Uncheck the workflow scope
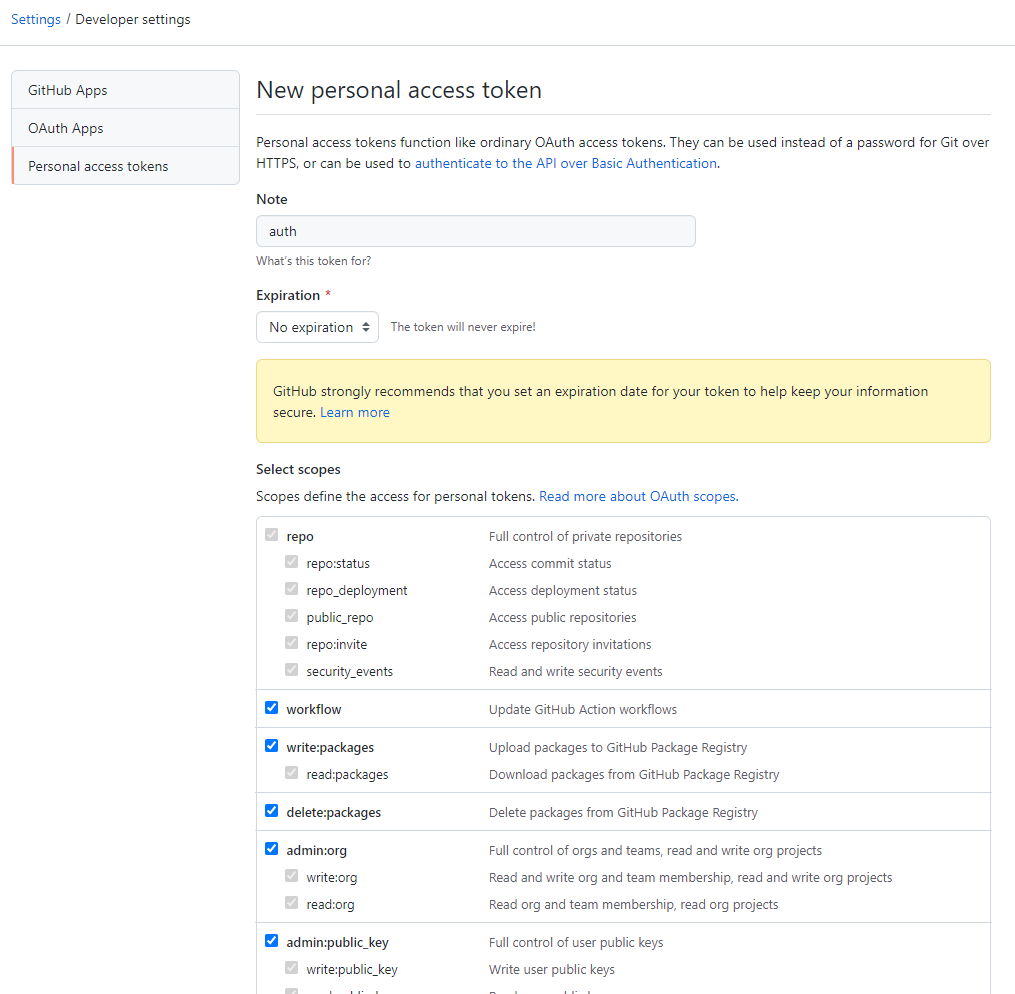The height and width of the screenshot is (994, 1015). (272, 708)
